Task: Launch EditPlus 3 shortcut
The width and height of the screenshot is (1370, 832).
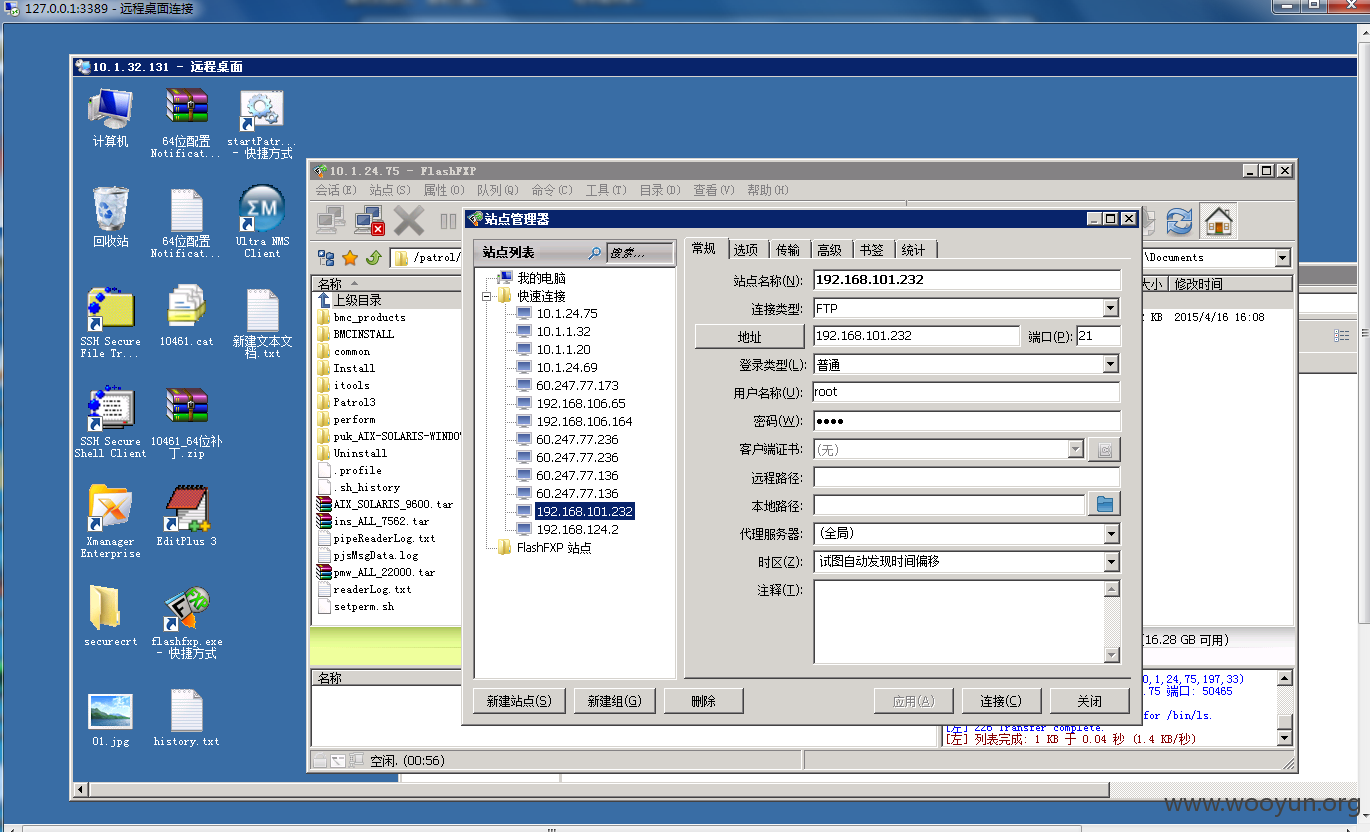Action: (186, 516)
